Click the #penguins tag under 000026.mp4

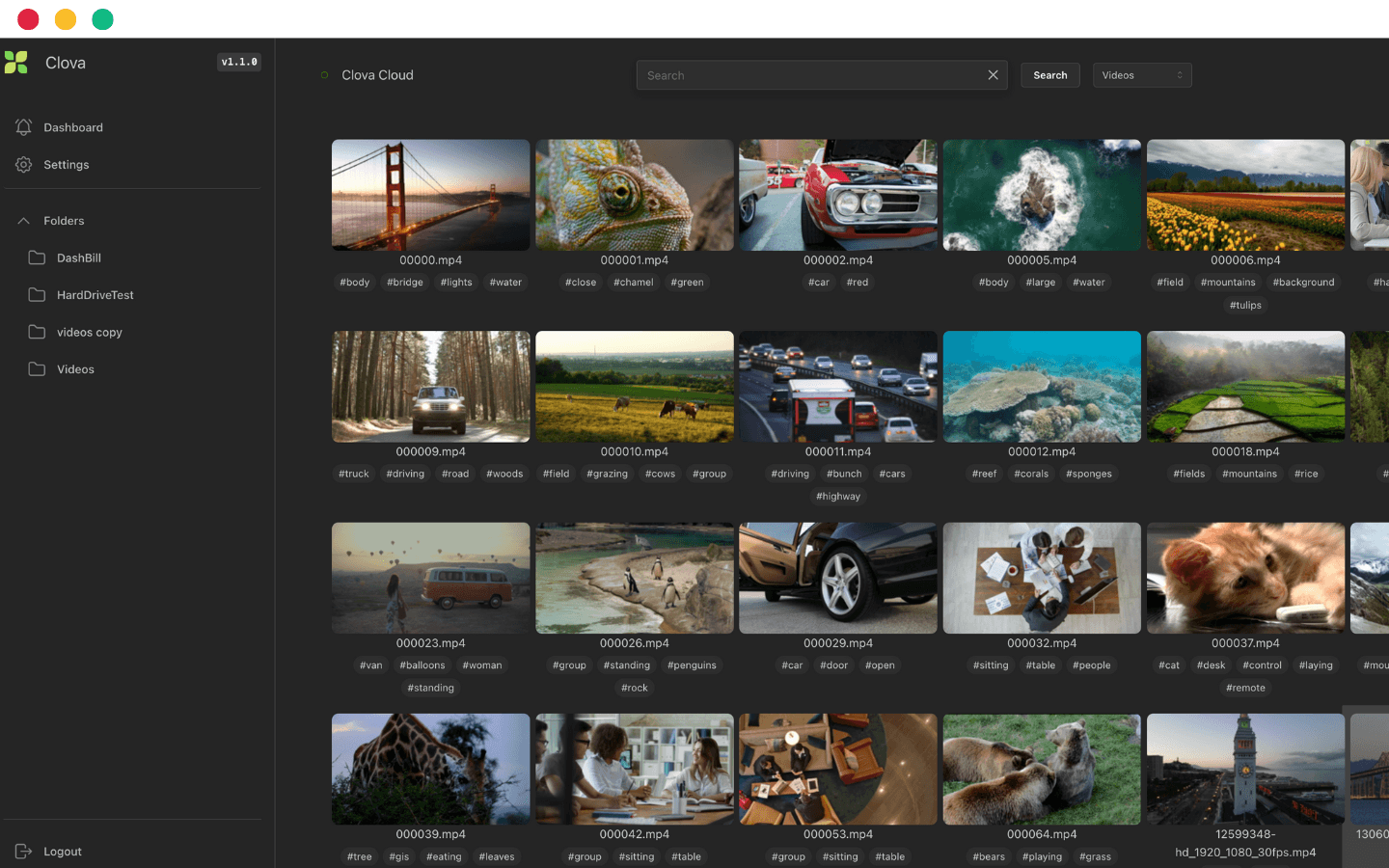(x=692, y=665)
